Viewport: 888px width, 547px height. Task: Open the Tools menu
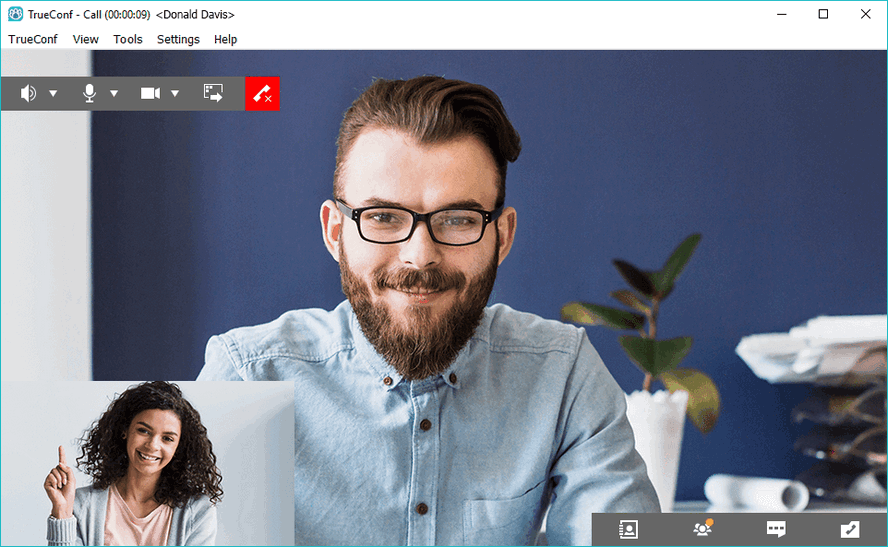coord(127,39)
